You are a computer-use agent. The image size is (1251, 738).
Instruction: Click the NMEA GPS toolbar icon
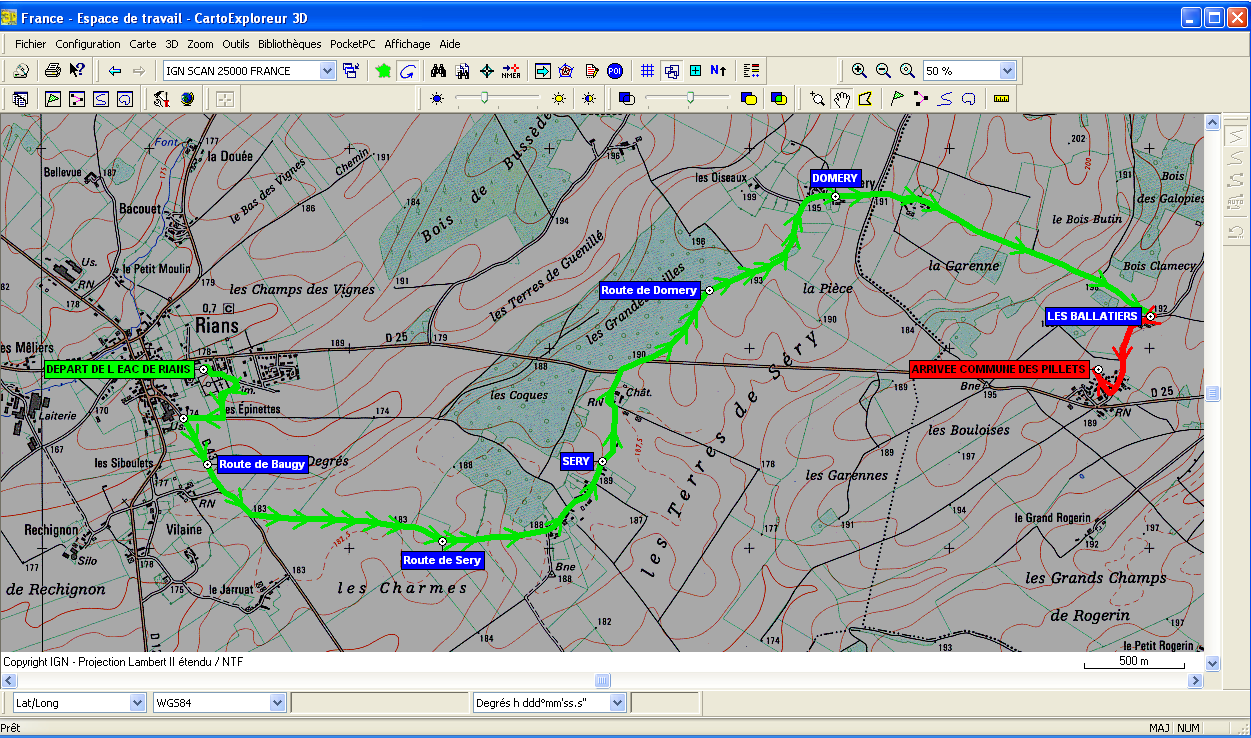click(511, 71)
